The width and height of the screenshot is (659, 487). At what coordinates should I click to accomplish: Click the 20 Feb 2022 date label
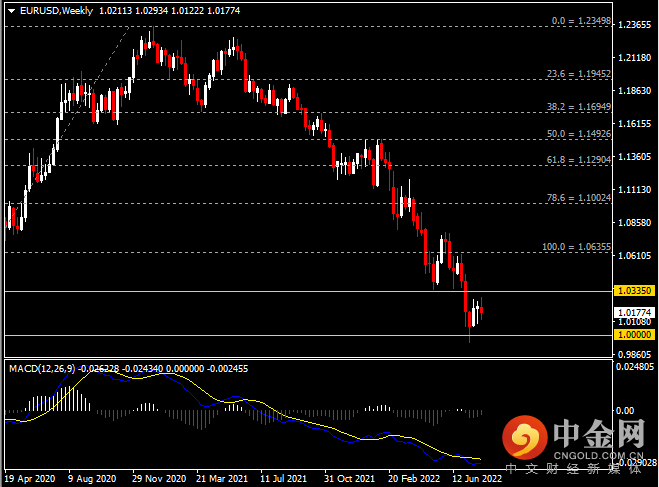click(x=414, y=479)
